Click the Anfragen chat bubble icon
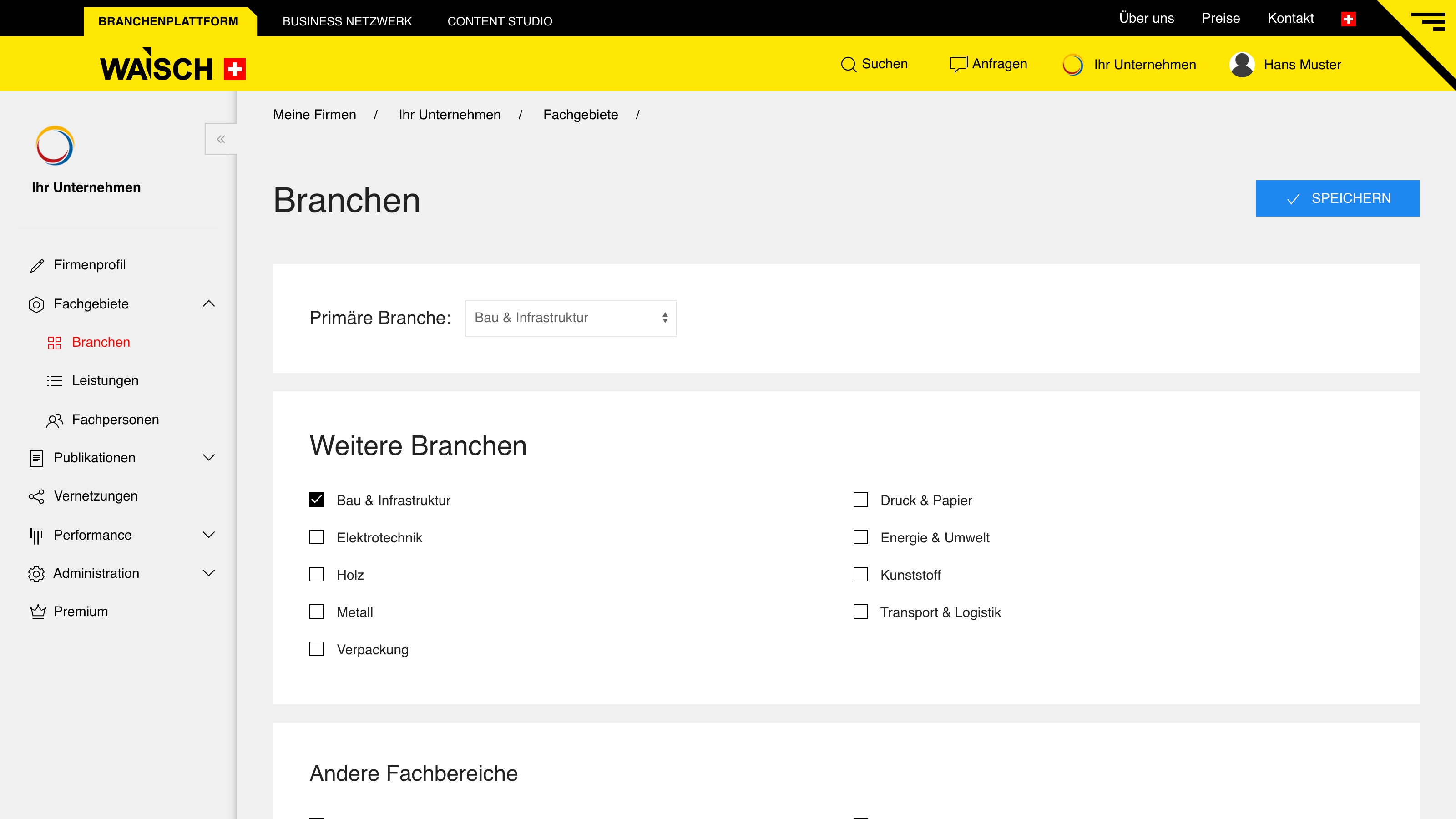Screen dimensions: 1456x819 (x=959, y=64)
